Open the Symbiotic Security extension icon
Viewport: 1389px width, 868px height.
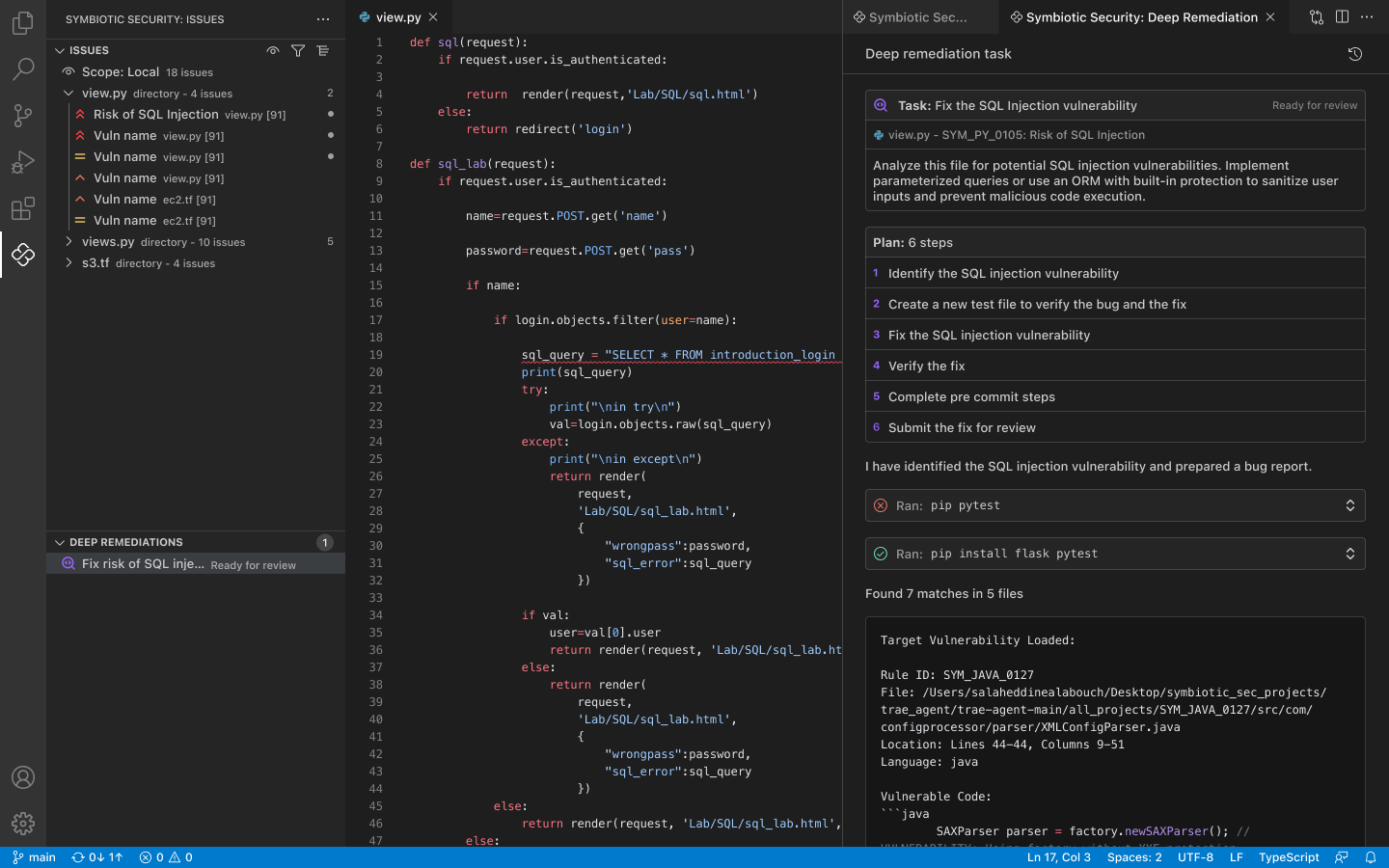[23, 256]
